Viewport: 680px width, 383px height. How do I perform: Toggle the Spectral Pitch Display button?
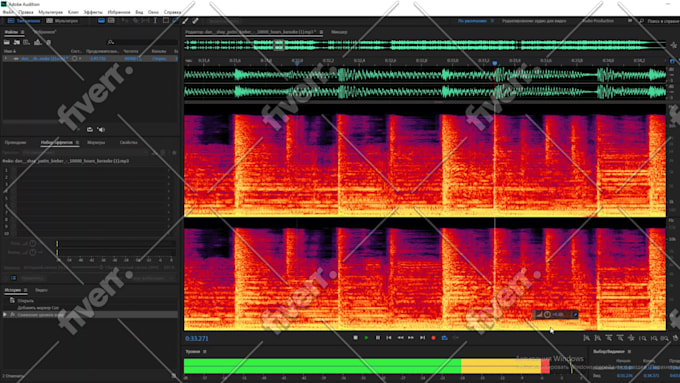111,20
